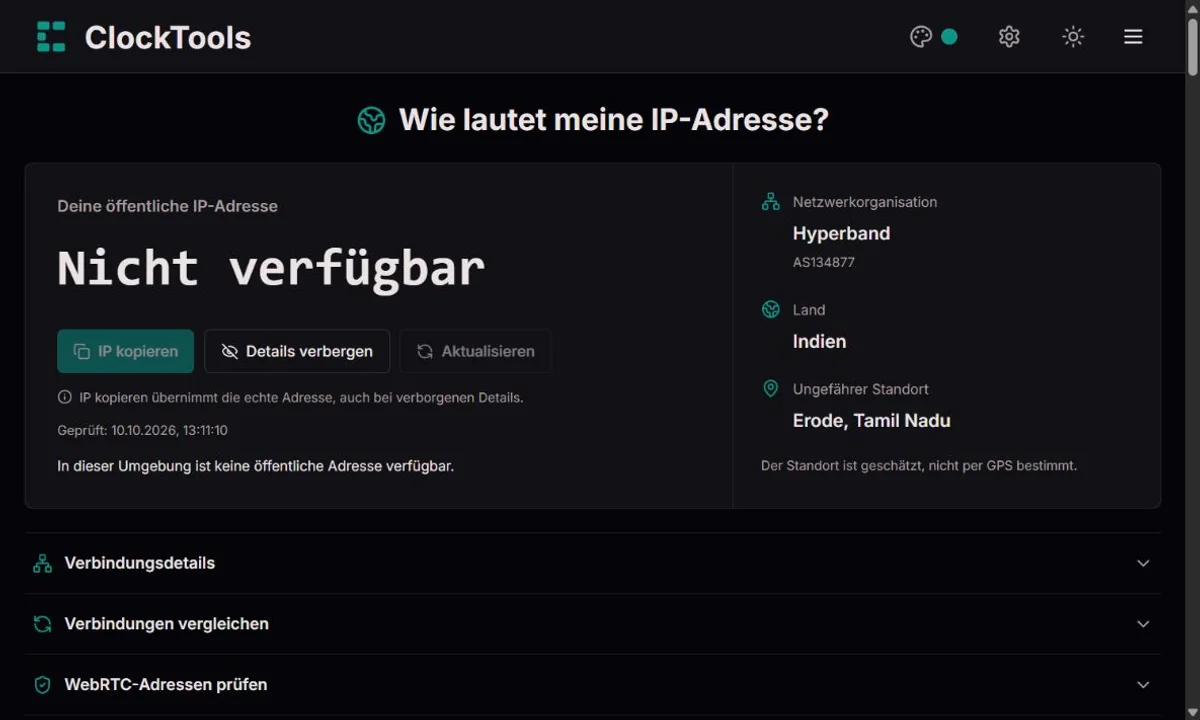Expand WebRTC-Adressen prüfen section

coord(593,685)
